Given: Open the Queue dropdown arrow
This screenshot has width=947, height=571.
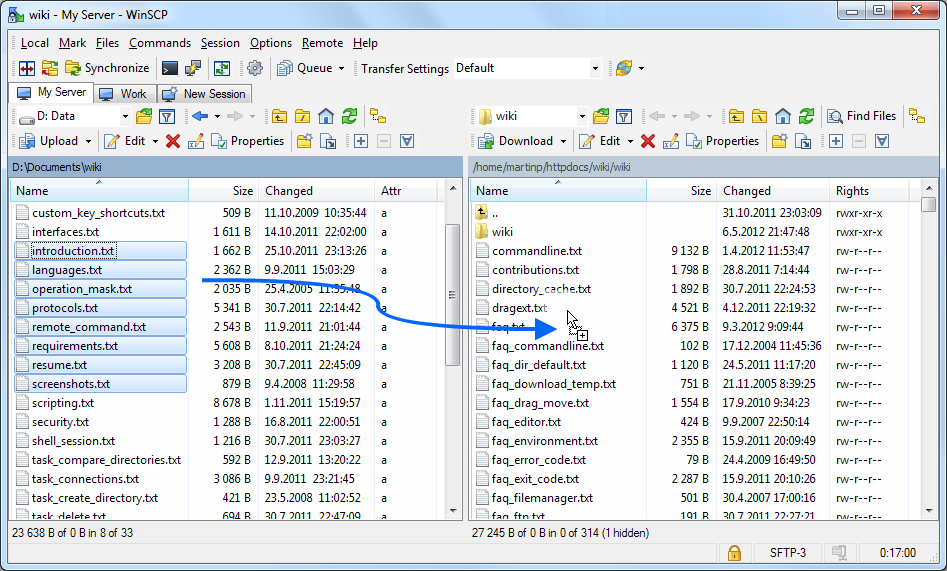Looking at the screenshot, I should tap(341, 68).
